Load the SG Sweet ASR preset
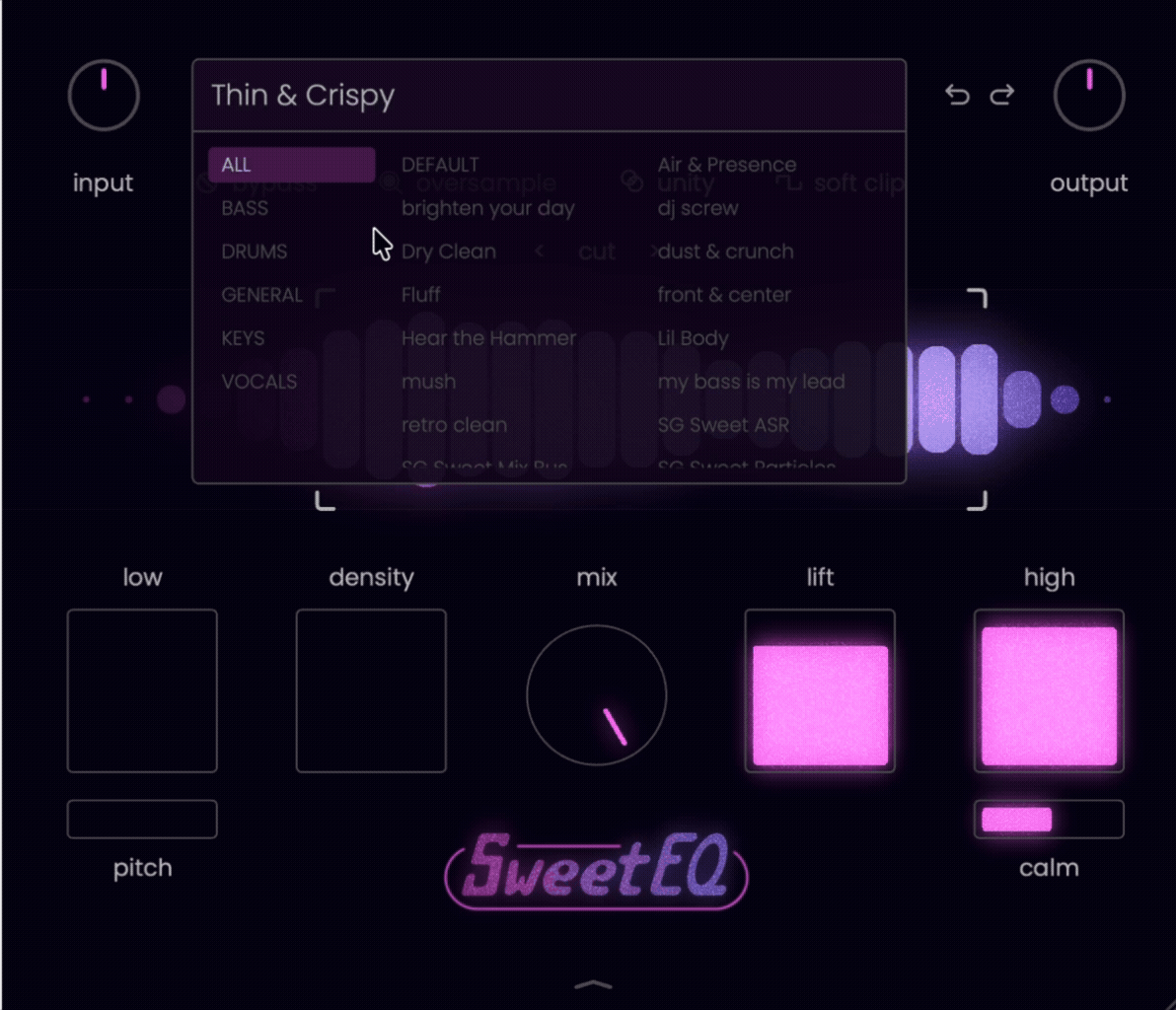The image size is (1176, 1010). coord(724,426)
